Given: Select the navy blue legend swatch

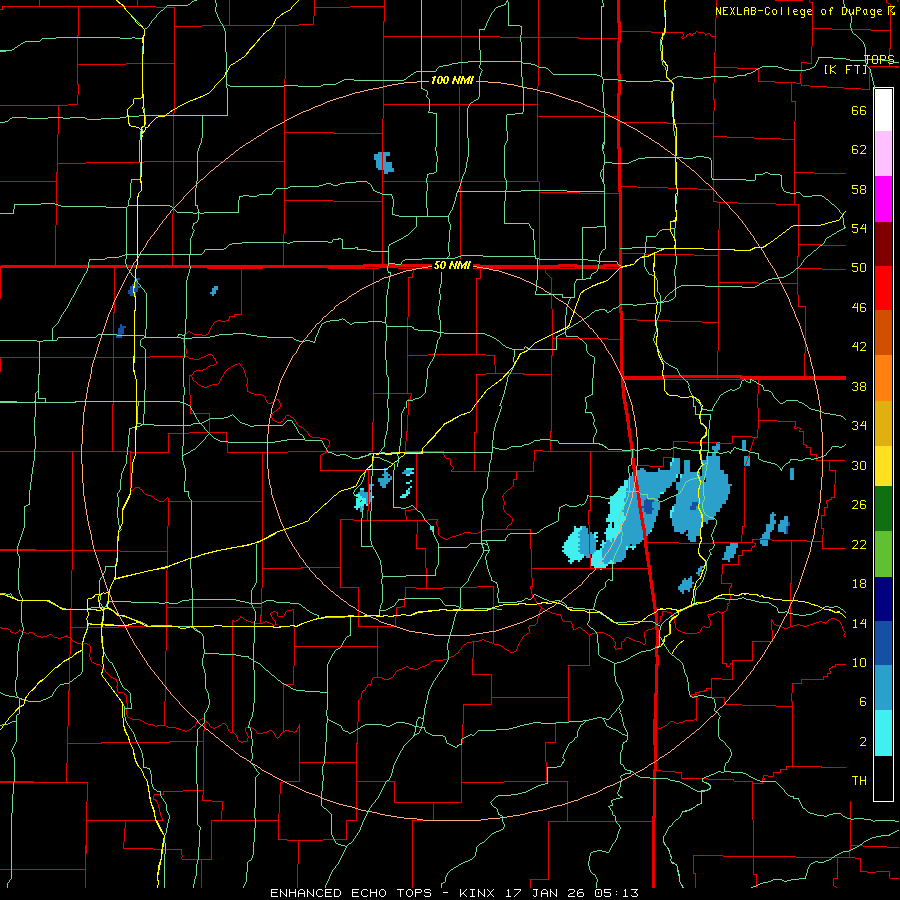Looking at the screenshot, I should [x=883, y=599].
